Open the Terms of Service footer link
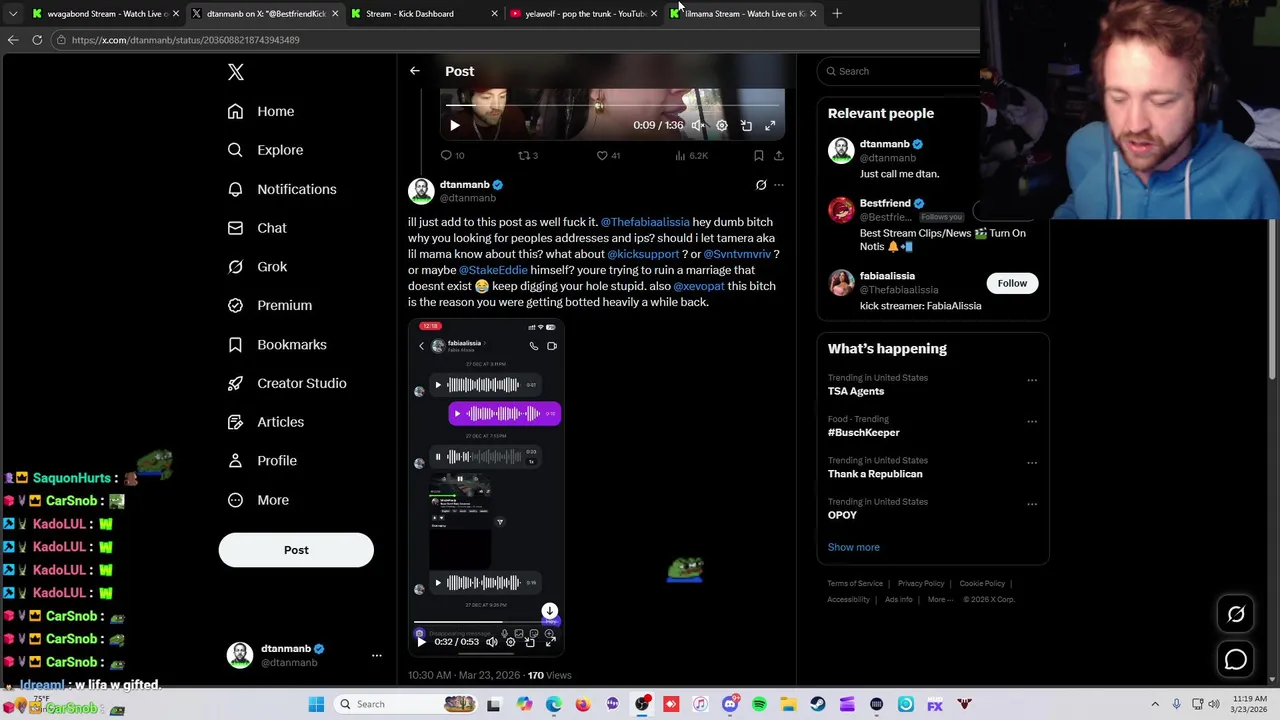 click(x=855, y=584)
